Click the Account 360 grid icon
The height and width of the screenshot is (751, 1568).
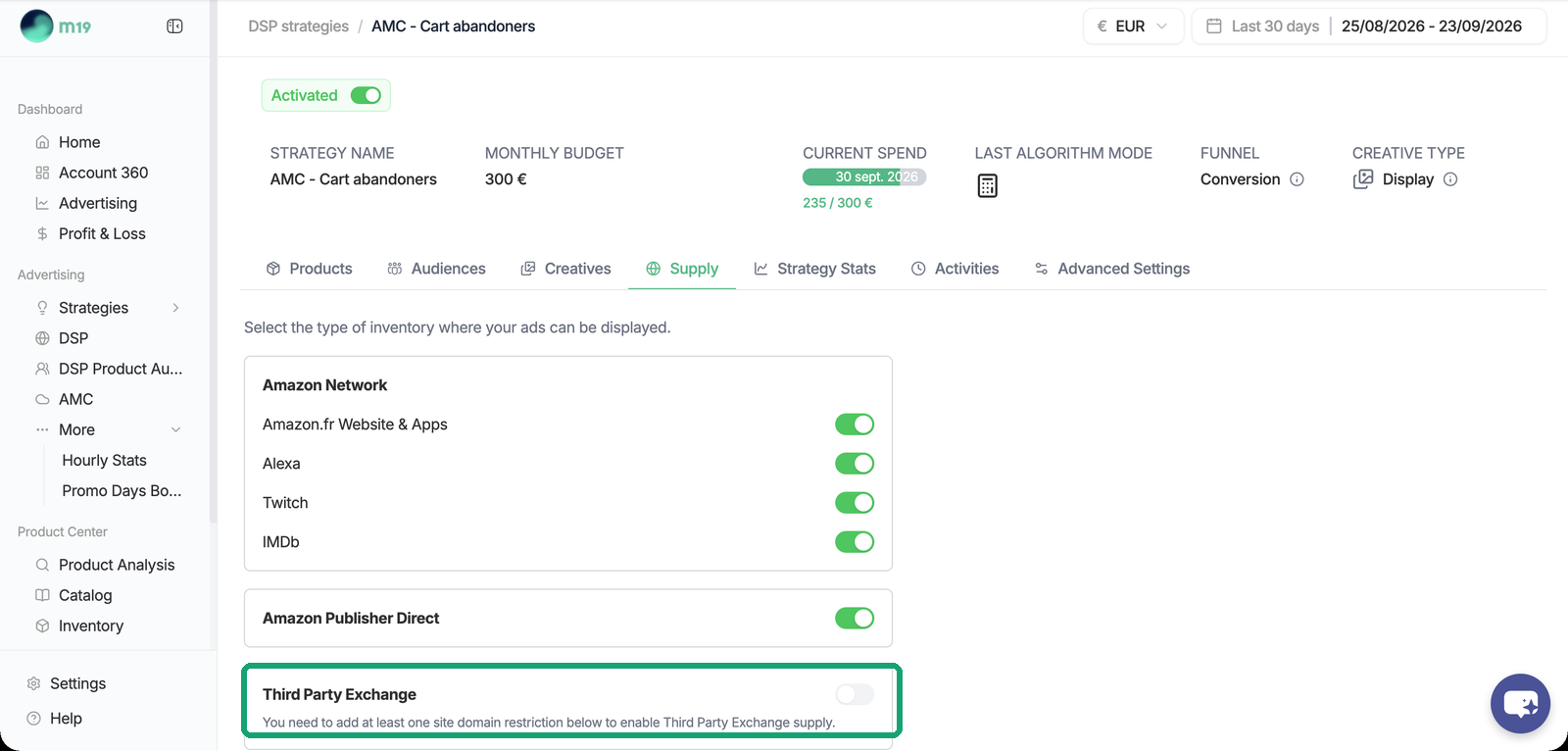coord(42,173)
